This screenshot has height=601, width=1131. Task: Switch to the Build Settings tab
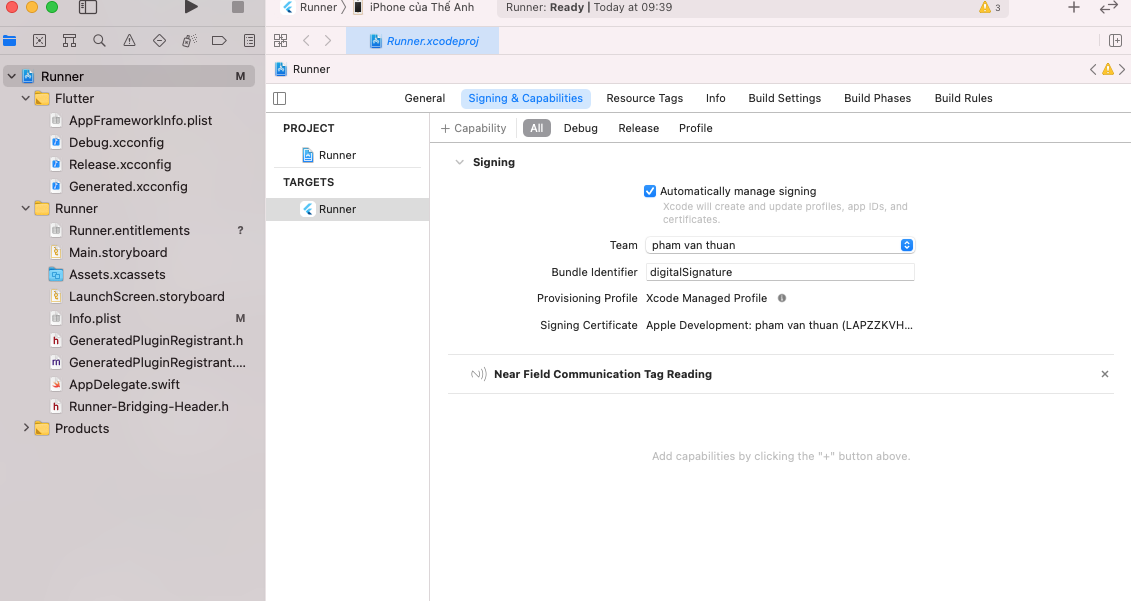click(x=785, y=98)
